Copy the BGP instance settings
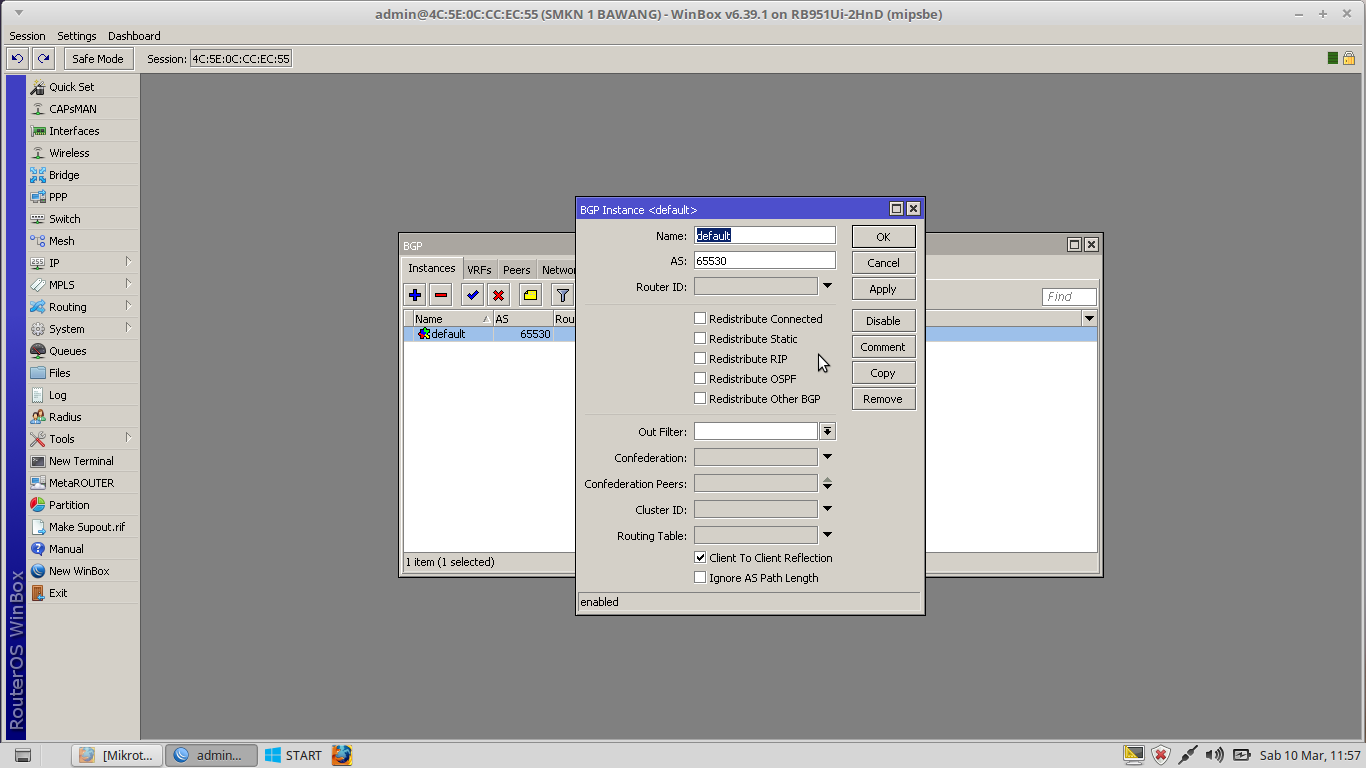 (x=883, y=372)
